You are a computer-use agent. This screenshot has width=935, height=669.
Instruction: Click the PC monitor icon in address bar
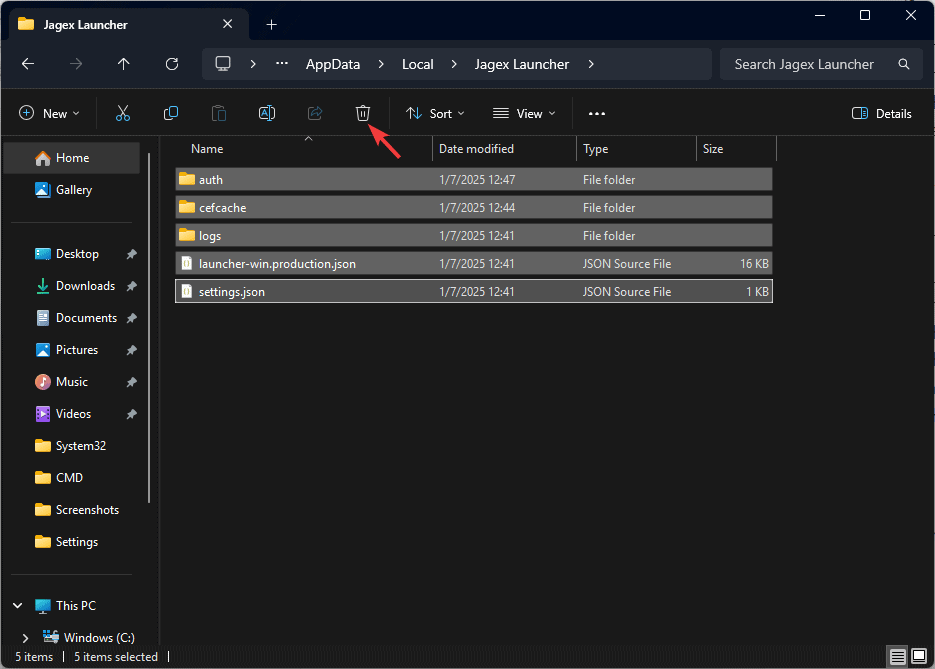(223, 64)
